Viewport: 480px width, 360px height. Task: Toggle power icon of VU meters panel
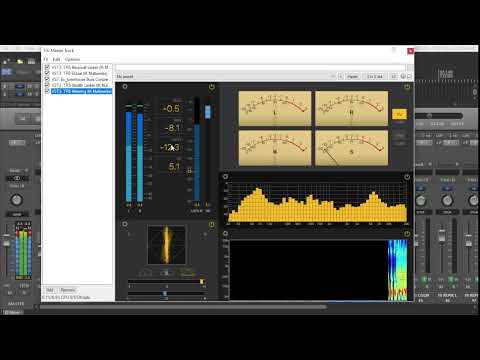[407, 87]
